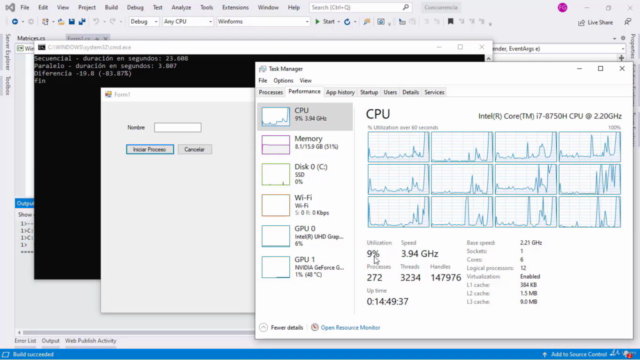Open the Debug menu in menu bar

pyautogui.click(x=135, y=7)
